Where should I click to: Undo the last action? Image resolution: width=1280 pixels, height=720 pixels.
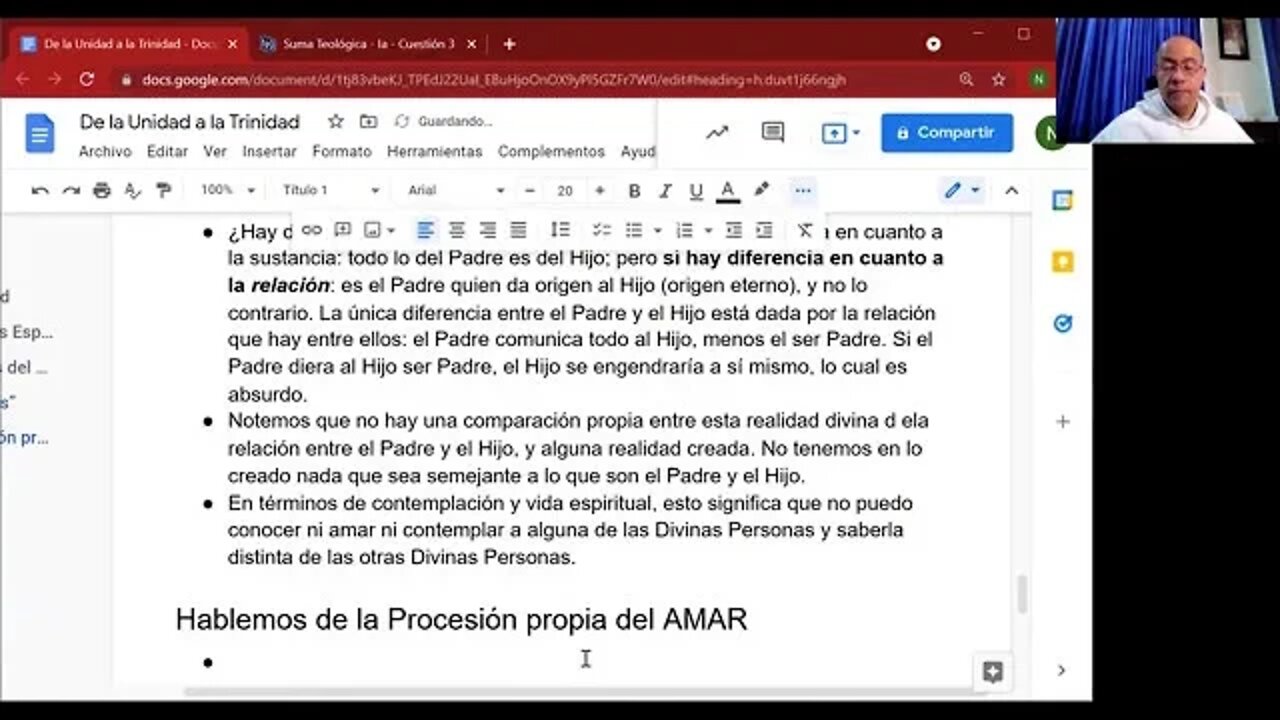point(40,190)
